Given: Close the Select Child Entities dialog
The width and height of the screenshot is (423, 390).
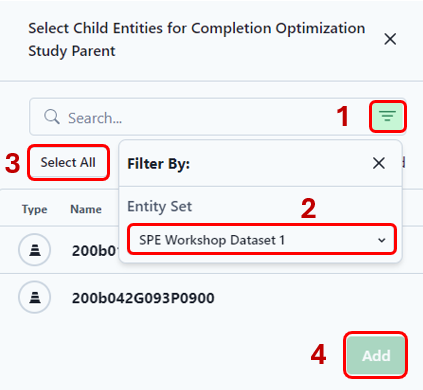Looking at the screenshot, I should tap(390, 39).
